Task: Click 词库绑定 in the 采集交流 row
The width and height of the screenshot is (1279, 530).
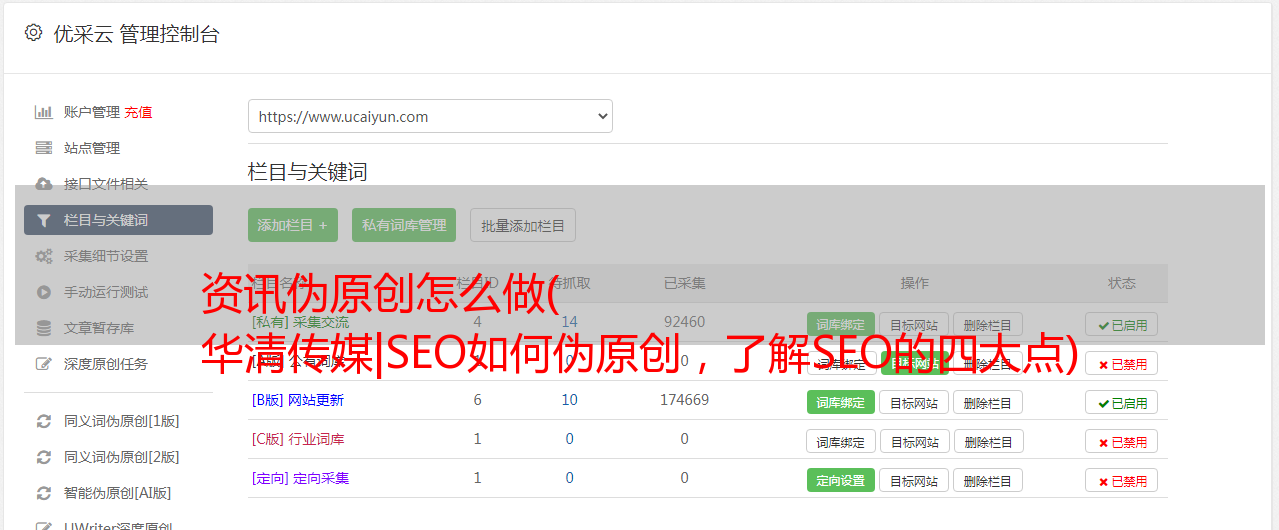Action: 841,324
